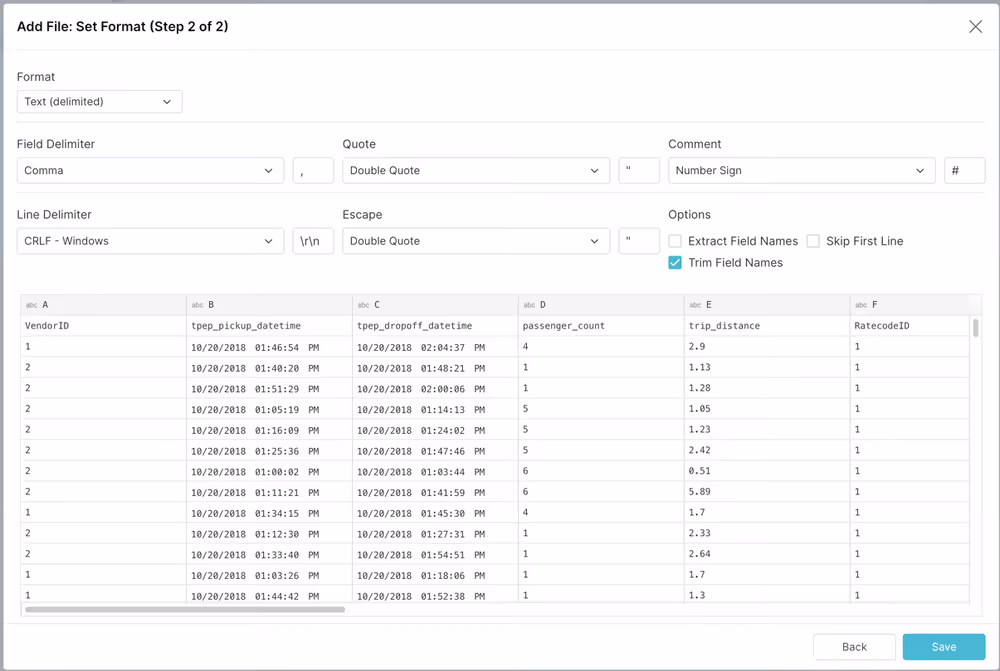
Task: Click dropoff time 10/20/2018 01:18:06 PM
Action: 421,576
